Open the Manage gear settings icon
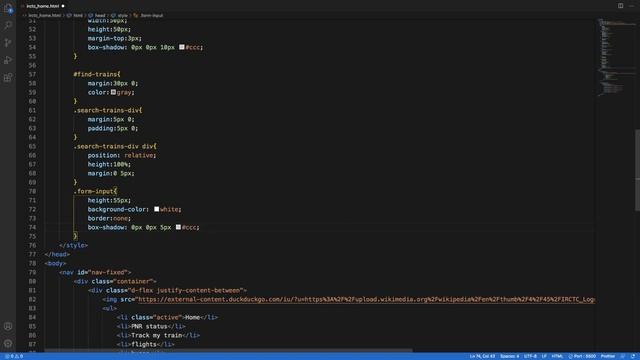The height and width of the screenshot is (360, 640). coord(8,344)
